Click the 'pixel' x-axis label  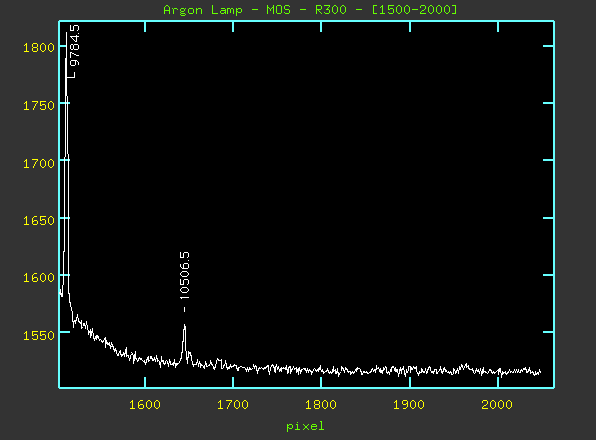(x=305, y=426)
